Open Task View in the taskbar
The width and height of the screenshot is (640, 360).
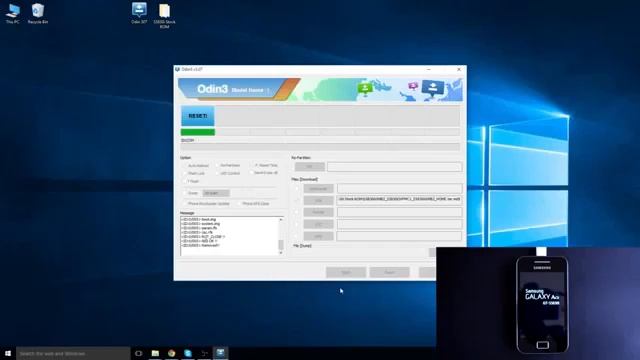click(x=138, y=353)
